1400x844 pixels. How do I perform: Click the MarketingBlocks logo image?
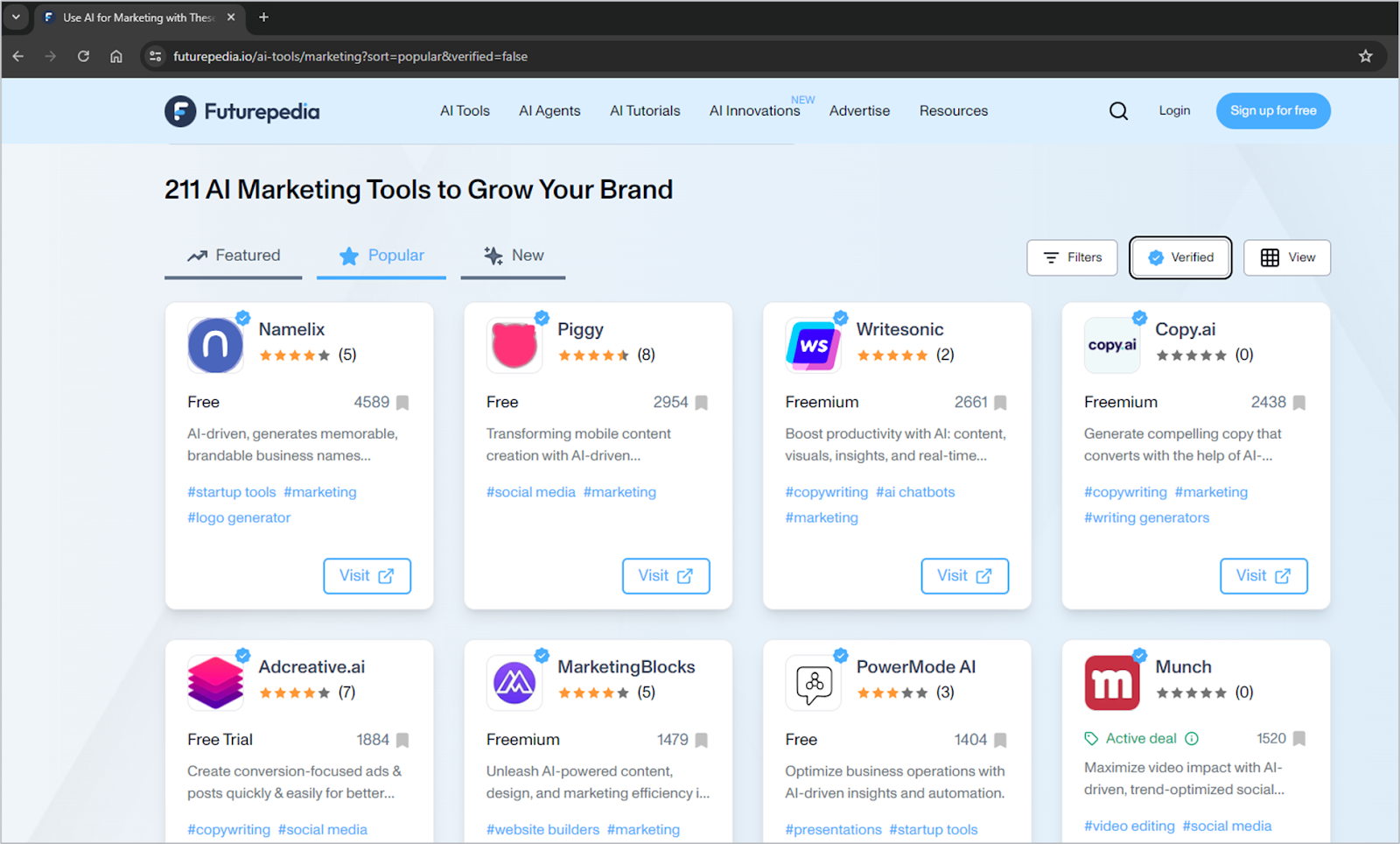[x=514, y=682]
